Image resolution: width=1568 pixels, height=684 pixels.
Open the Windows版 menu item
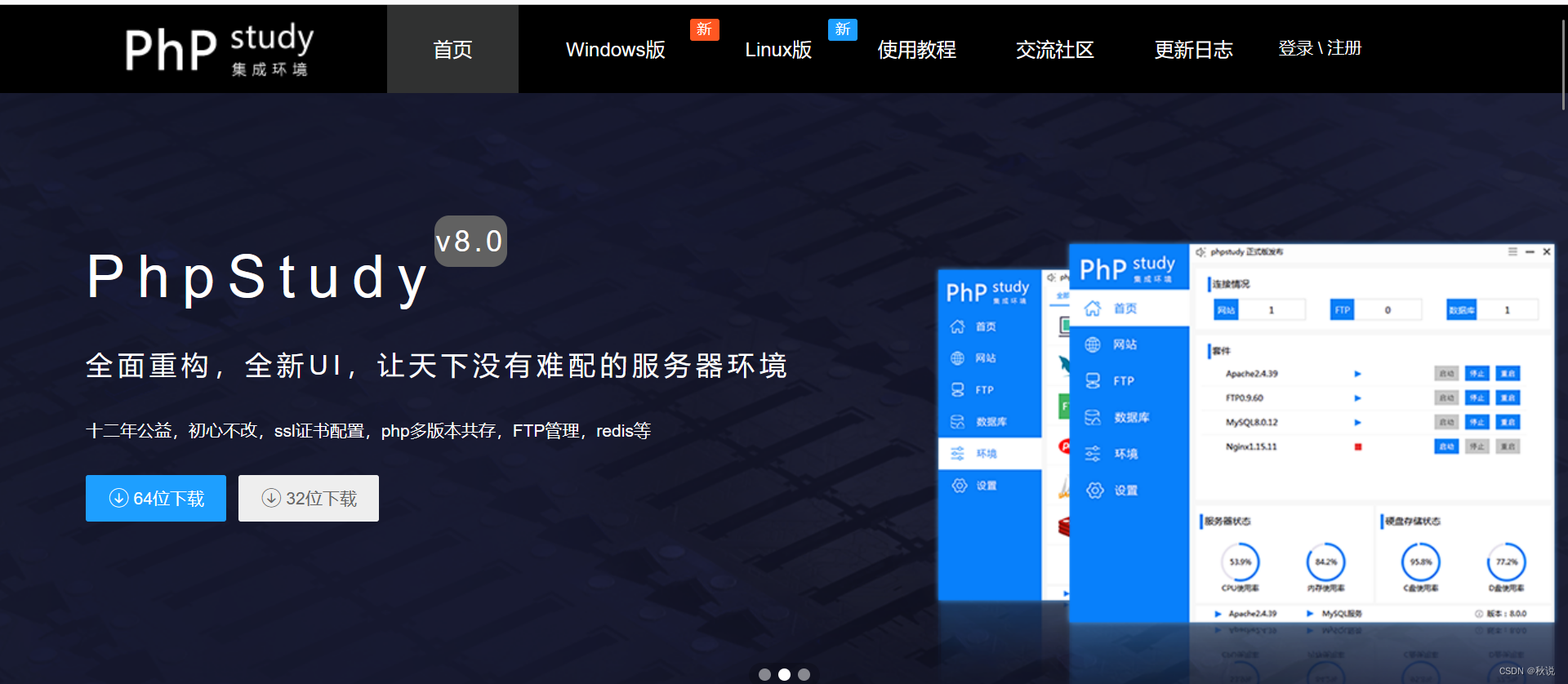coord(615,50)
